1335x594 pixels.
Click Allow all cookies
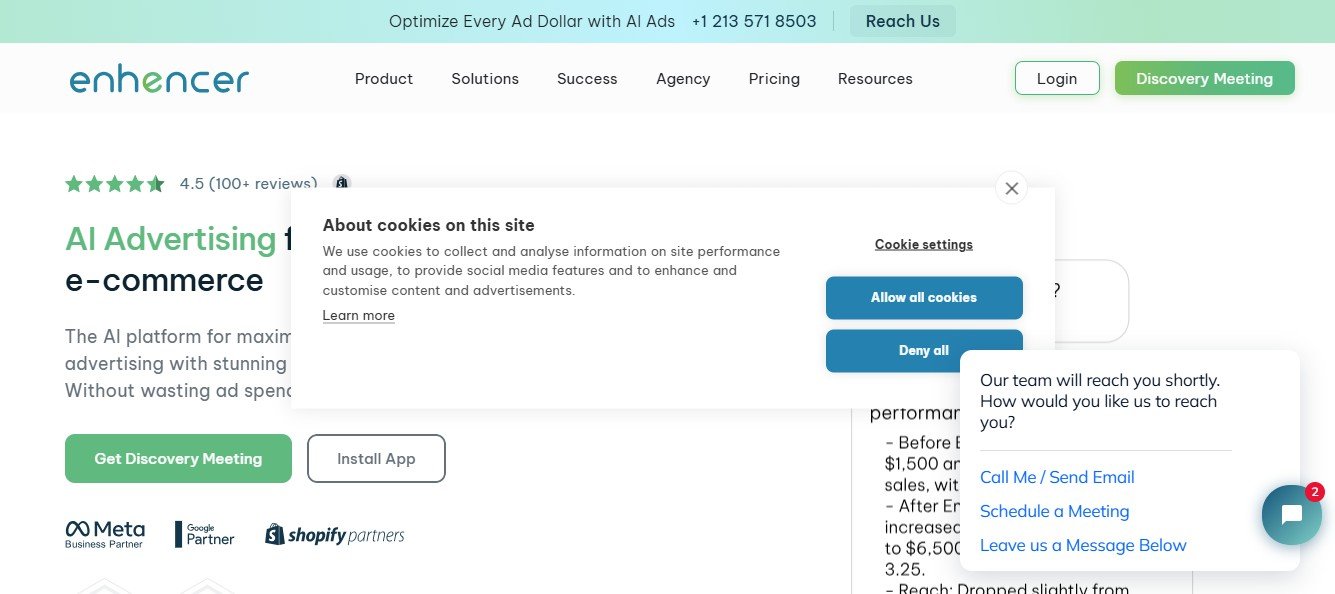coord(924,298)
